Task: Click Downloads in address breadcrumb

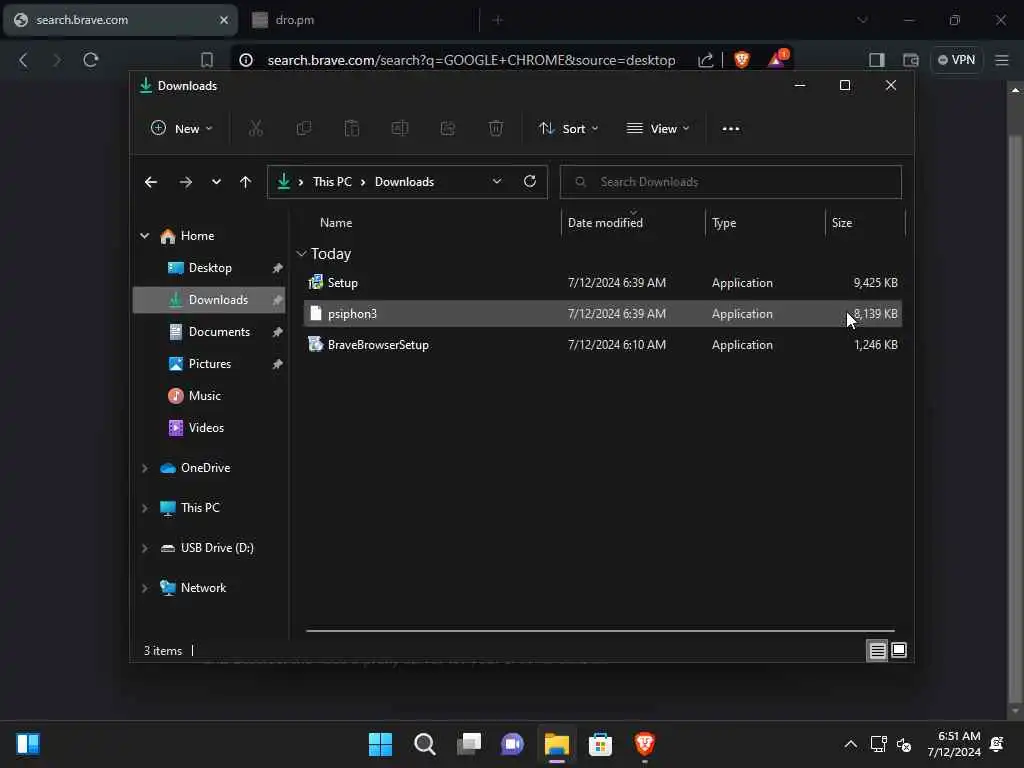Action: [404, 182]
